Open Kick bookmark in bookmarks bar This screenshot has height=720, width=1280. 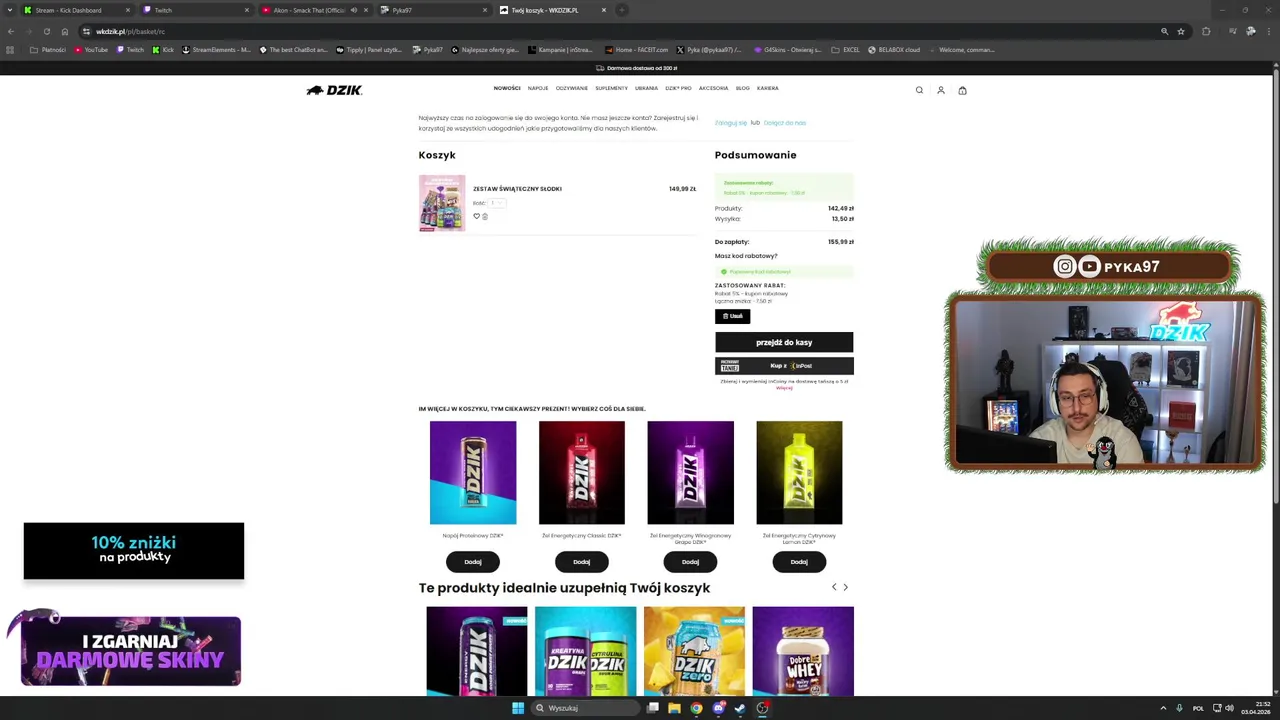(163, 49)
